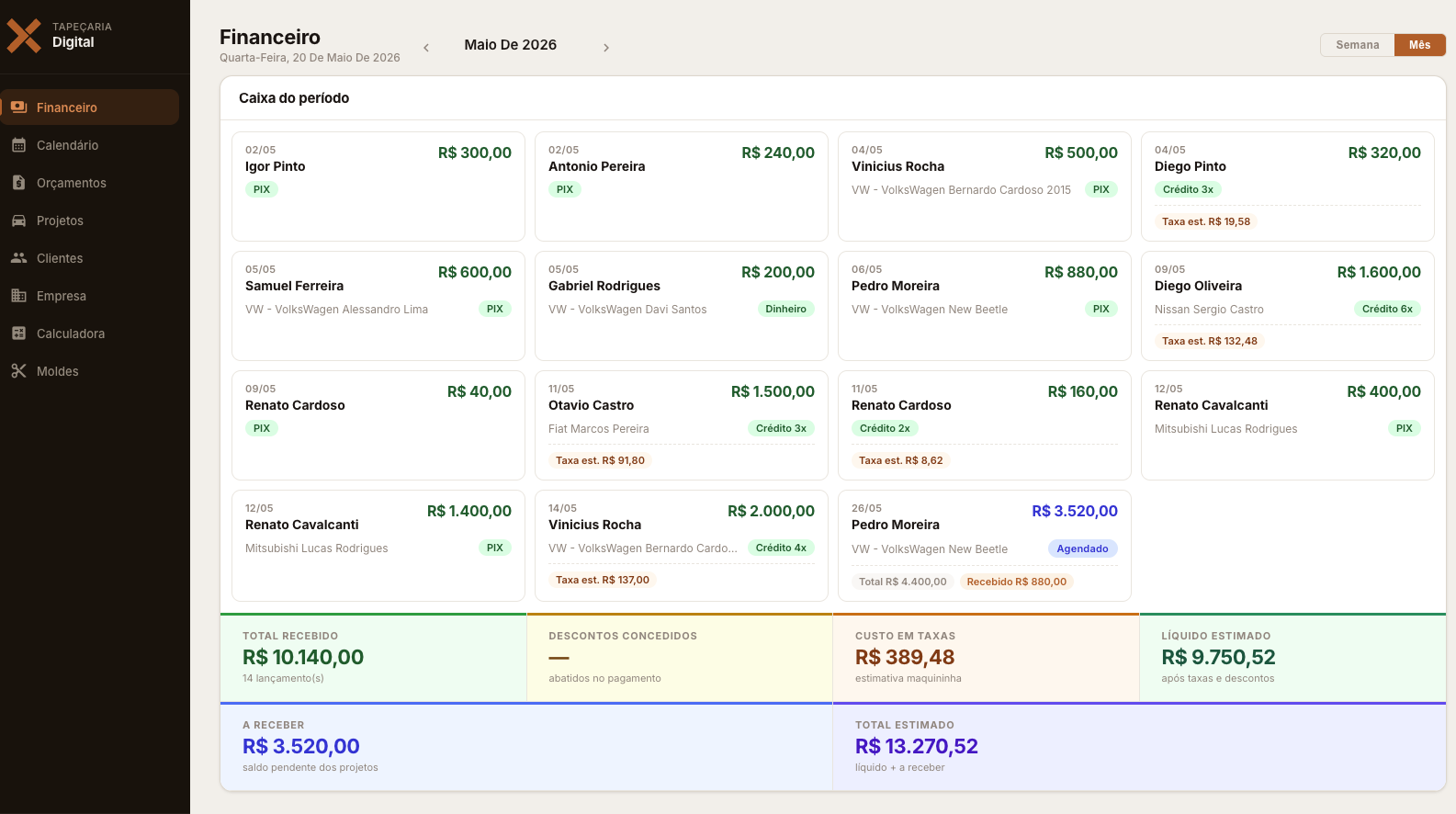Click Taxa est. R$ 91,80 tag
Viewport: 1456px width, 814px height.
point(600,460)
